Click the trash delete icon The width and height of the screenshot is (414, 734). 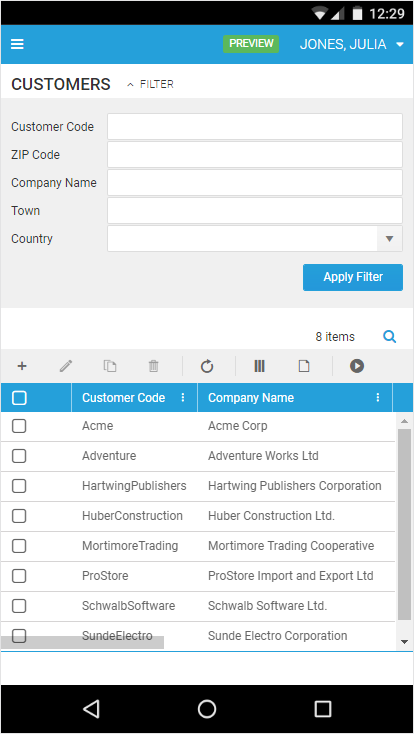(x=154, y=366)
